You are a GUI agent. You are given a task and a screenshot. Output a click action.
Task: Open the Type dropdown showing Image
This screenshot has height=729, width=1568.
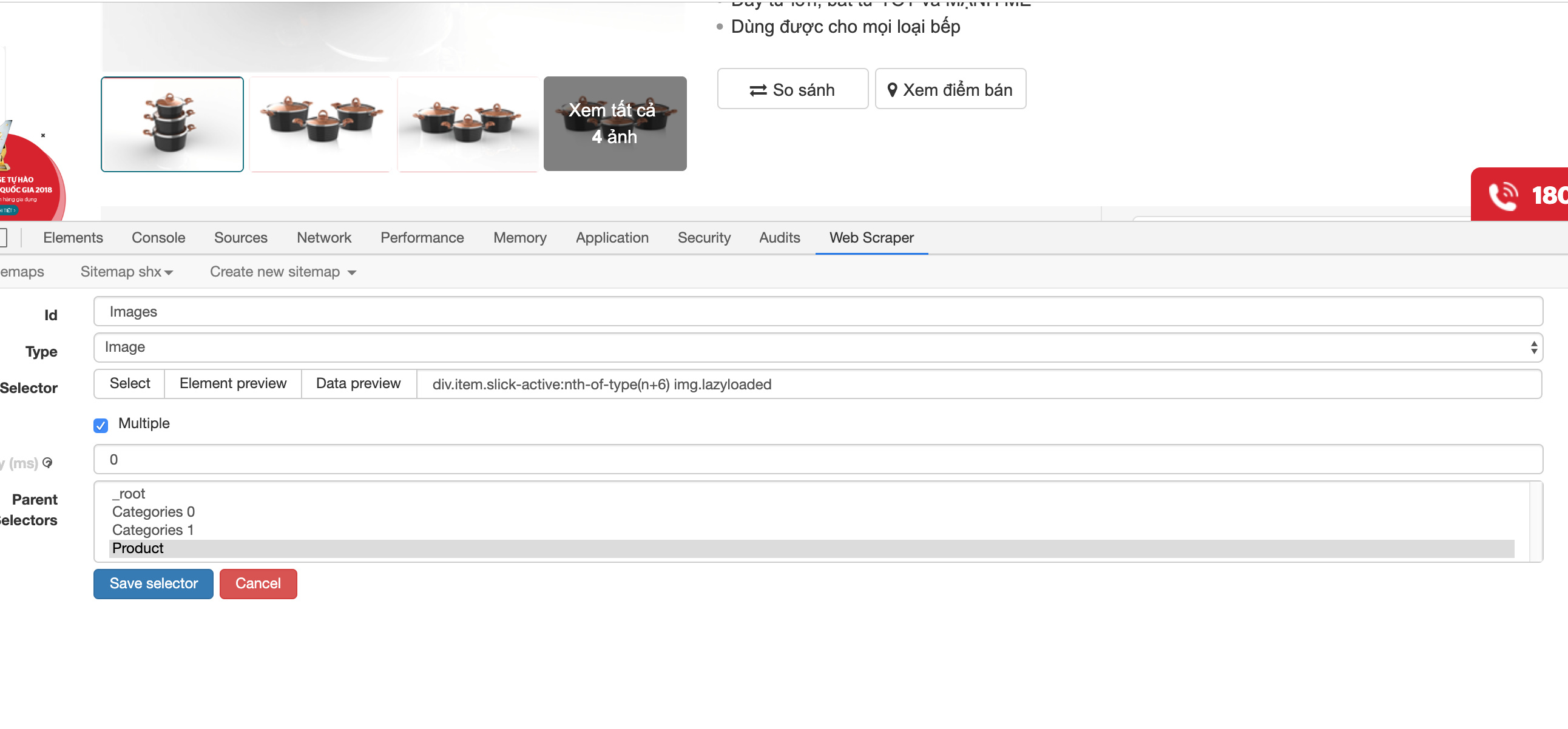pyautogui.click(x=817, y=347)
